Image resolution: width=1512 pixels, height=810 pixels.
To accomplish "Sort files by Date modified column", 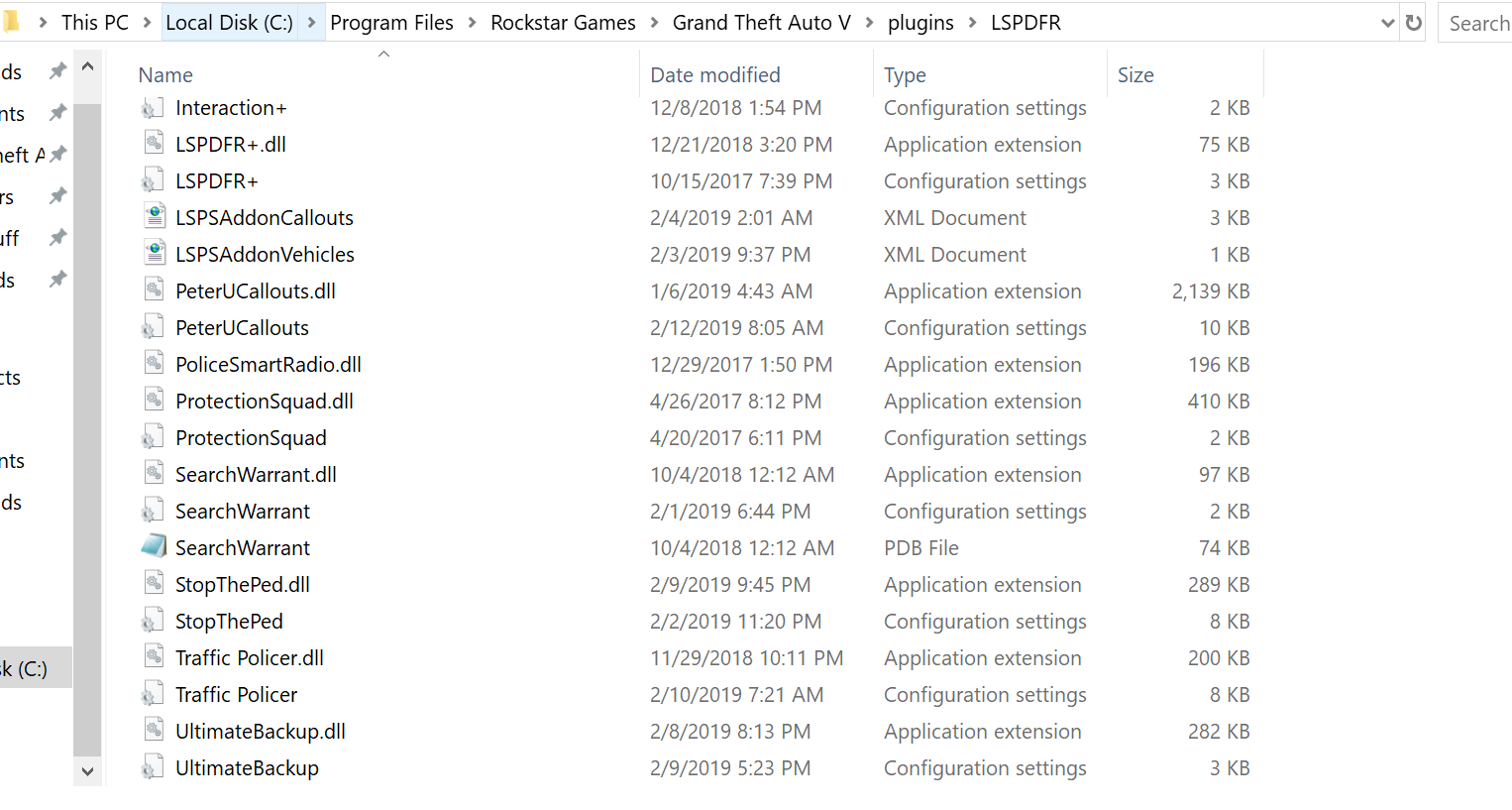I will coord(715,75).
